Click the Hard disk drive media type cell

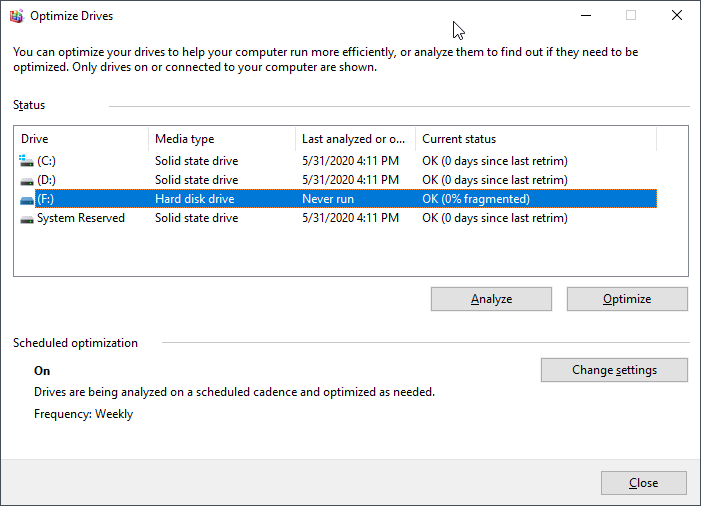pos(194,199)
